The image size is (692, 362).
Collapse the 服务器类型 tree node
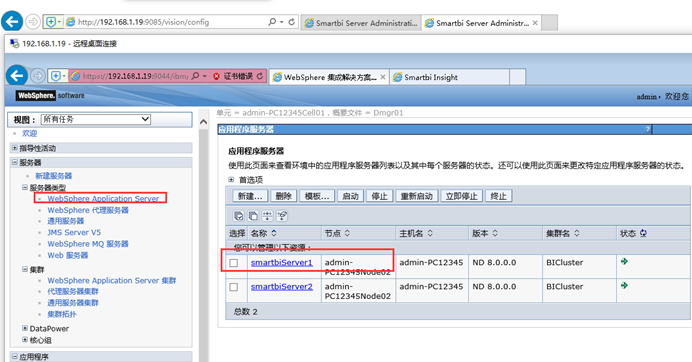25,188
